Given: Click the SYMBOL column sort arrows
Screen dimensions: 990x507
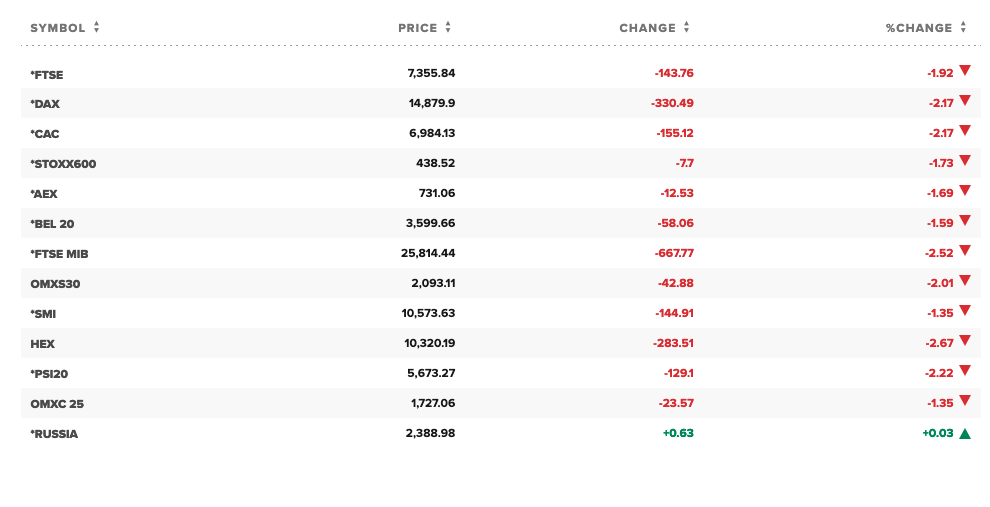Looking at the screenshot, I should point(97,28).
